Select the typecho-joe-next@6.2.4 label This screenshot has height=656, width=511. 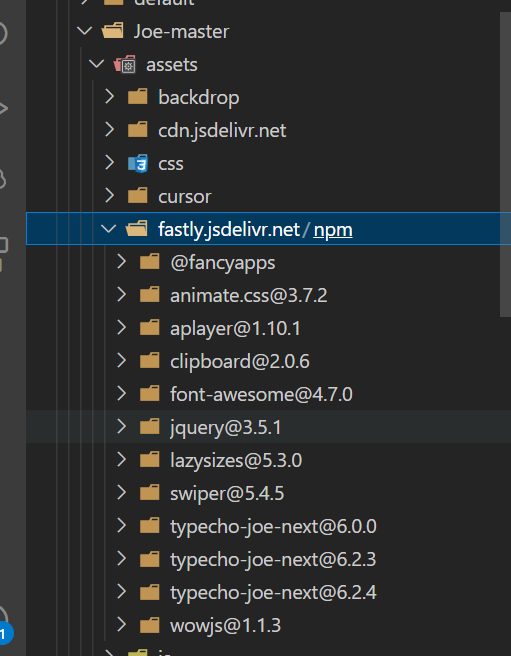(x=273, y=592)
